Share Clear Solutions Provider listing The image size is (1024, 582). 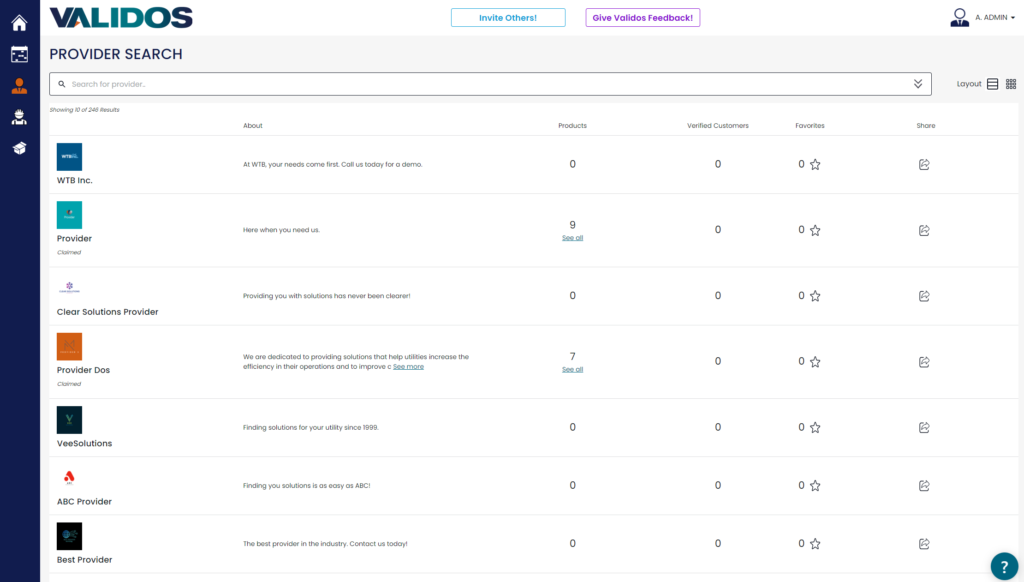924,296
